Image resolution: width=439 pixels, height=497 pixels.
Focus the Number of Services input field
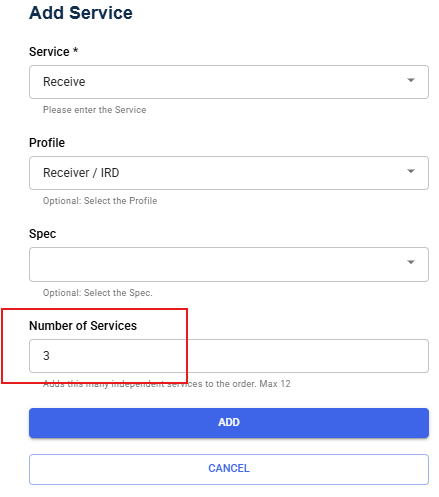[229, 356]
